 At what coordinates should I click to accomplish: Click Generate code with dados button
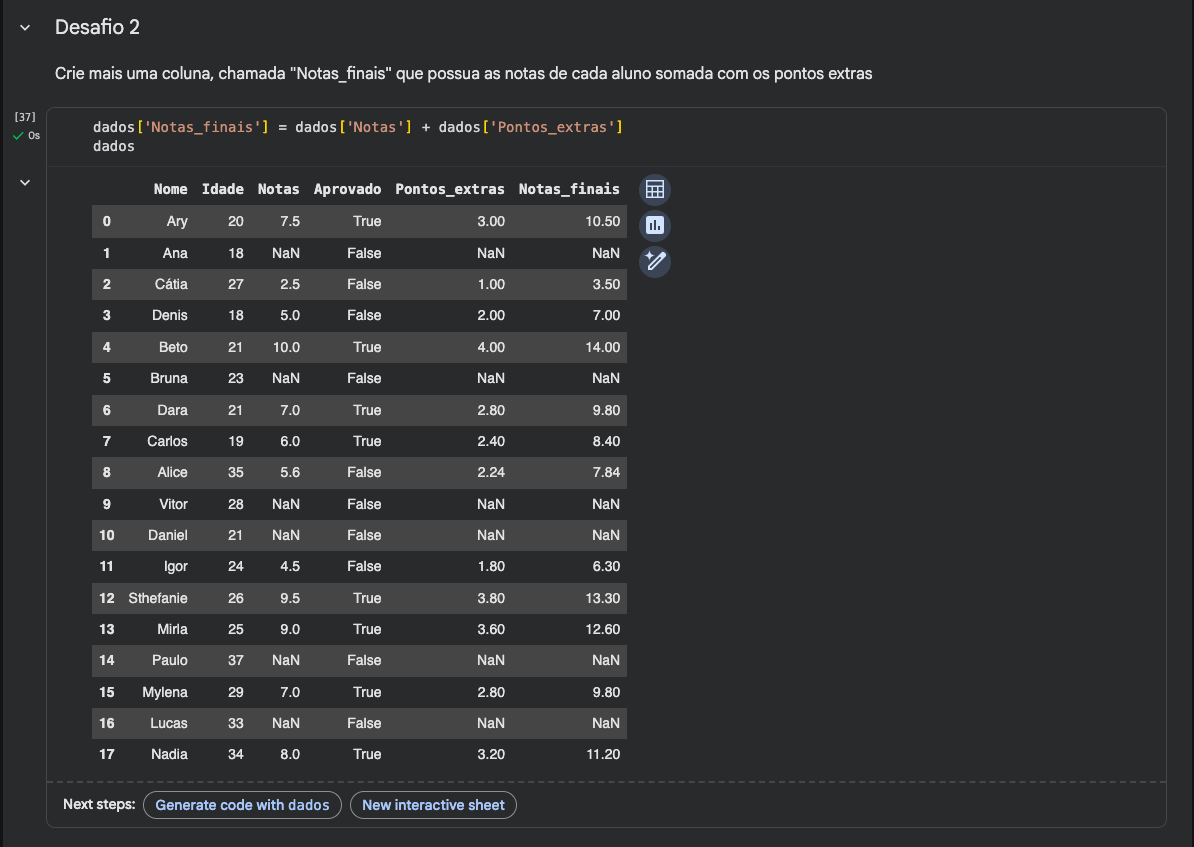point(242,805)
